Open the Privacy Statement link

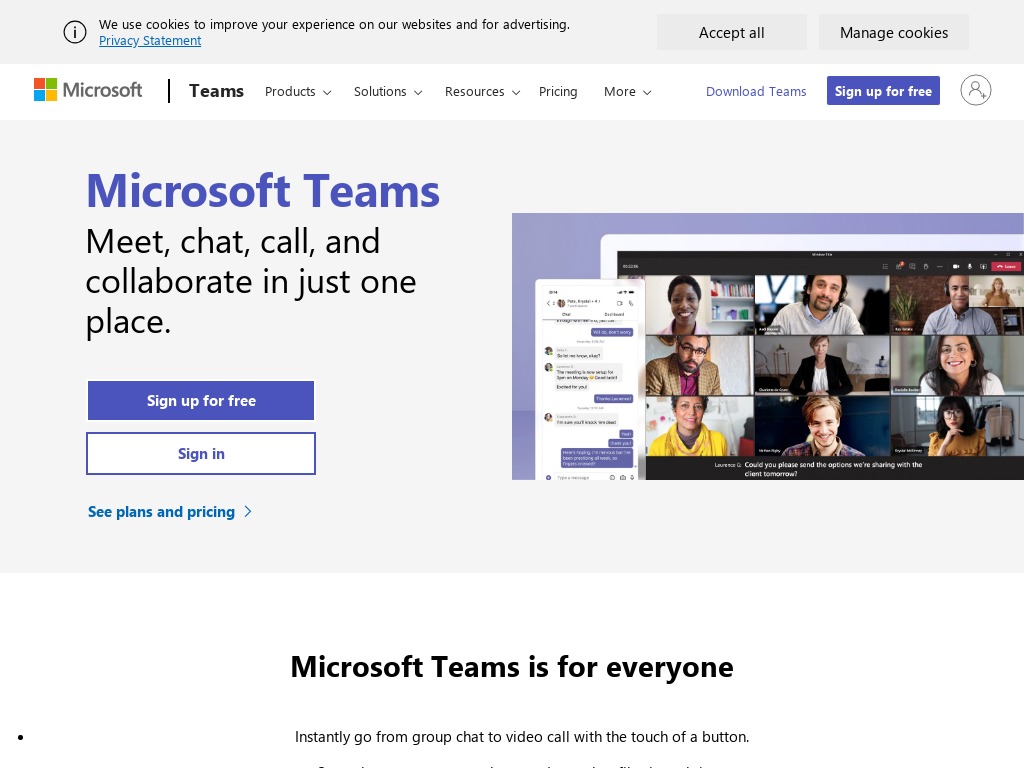tap(150, 40)
